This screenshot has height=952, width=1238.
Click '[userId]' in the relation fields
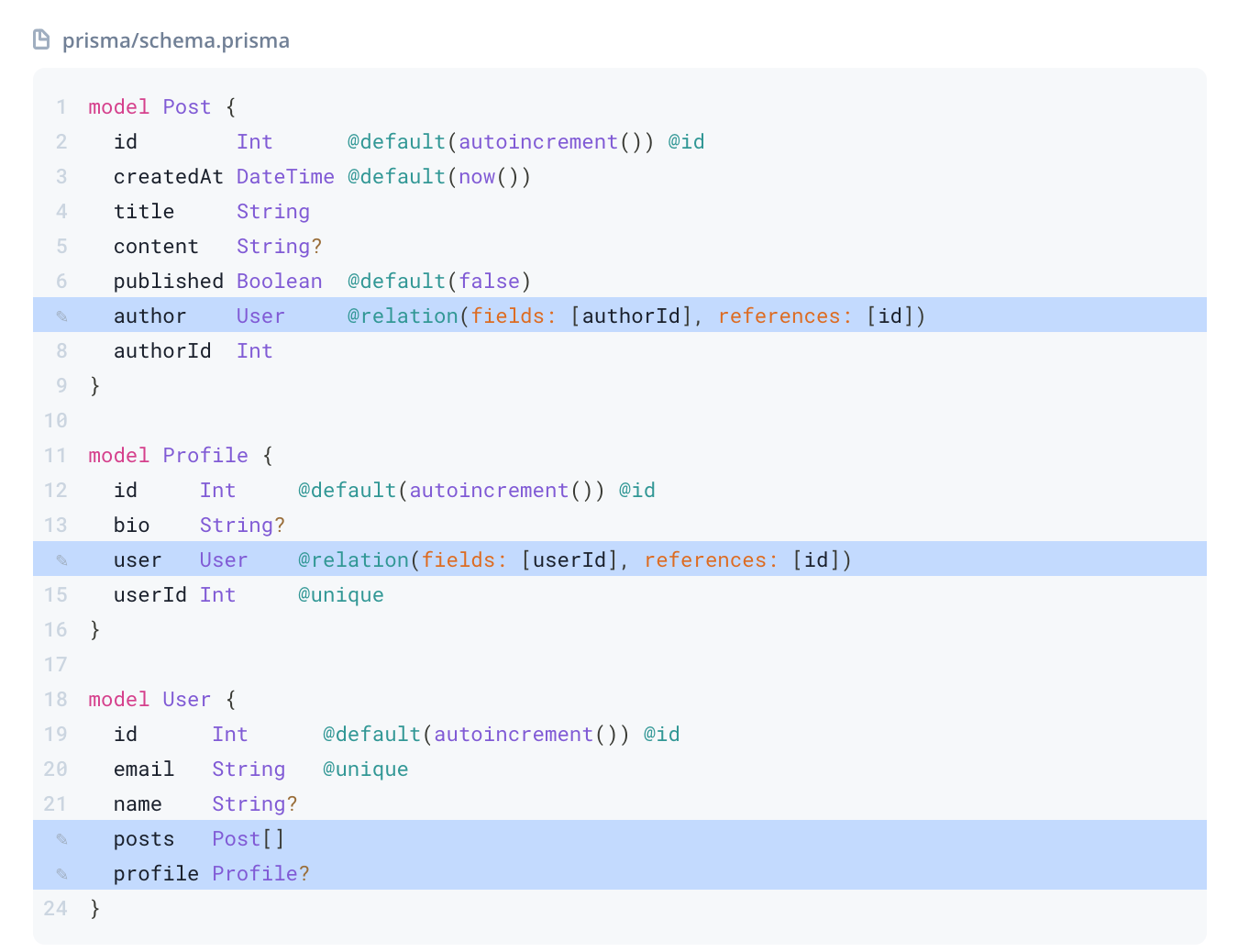(x=569, y=560)
